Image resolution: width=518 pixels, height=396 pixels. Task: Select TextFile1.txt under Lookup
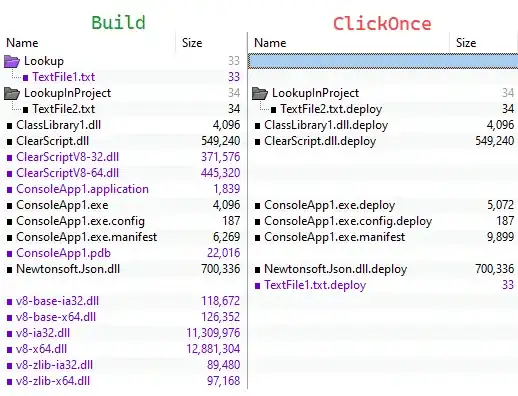(64, 77)
